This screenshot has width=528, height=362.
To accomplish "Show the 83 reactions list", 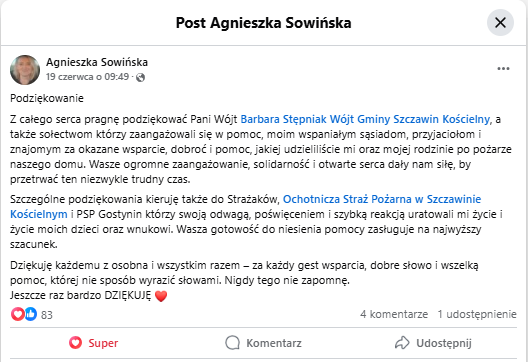I will 47,315.
